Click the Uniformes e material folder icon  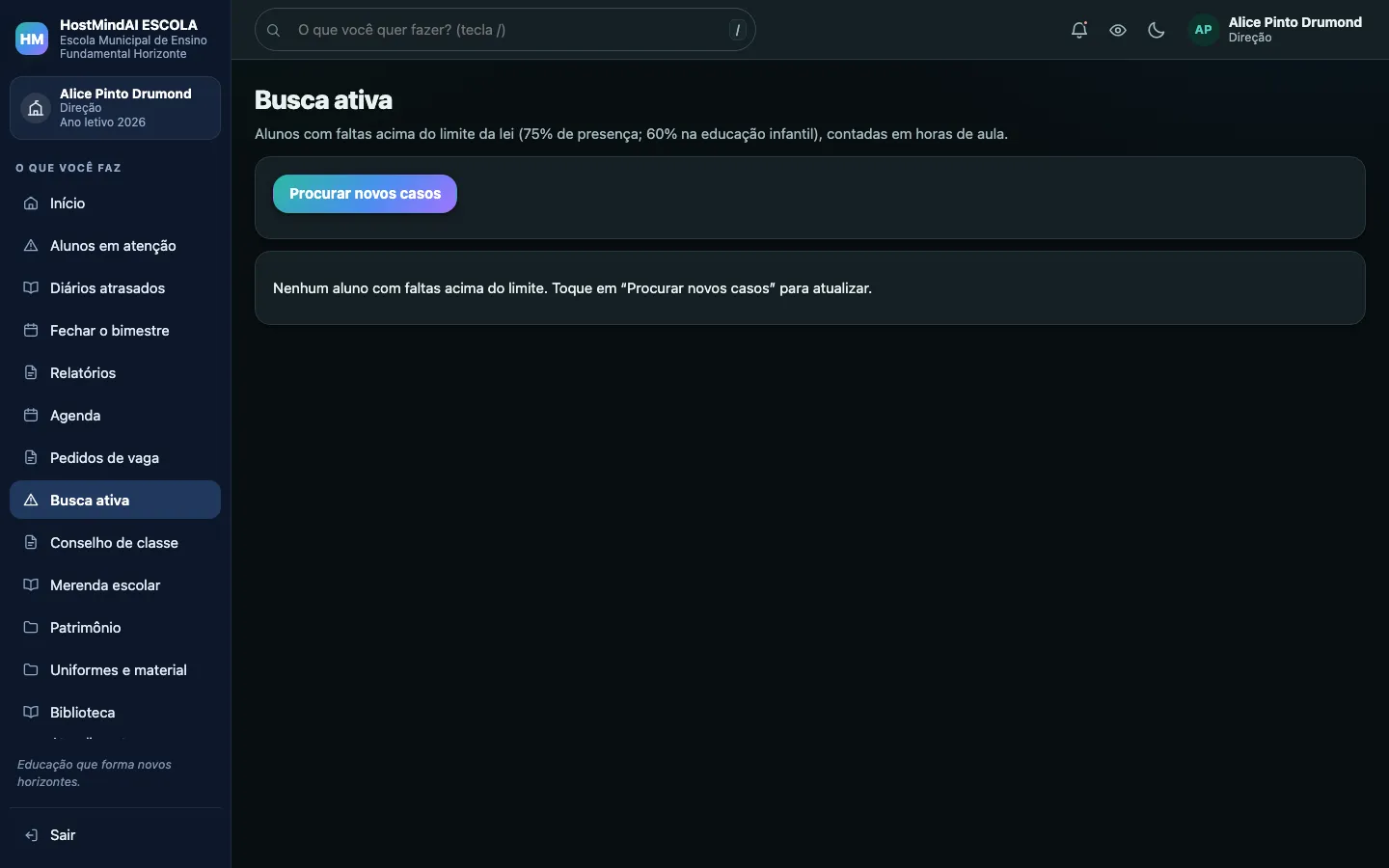[31, 670]
